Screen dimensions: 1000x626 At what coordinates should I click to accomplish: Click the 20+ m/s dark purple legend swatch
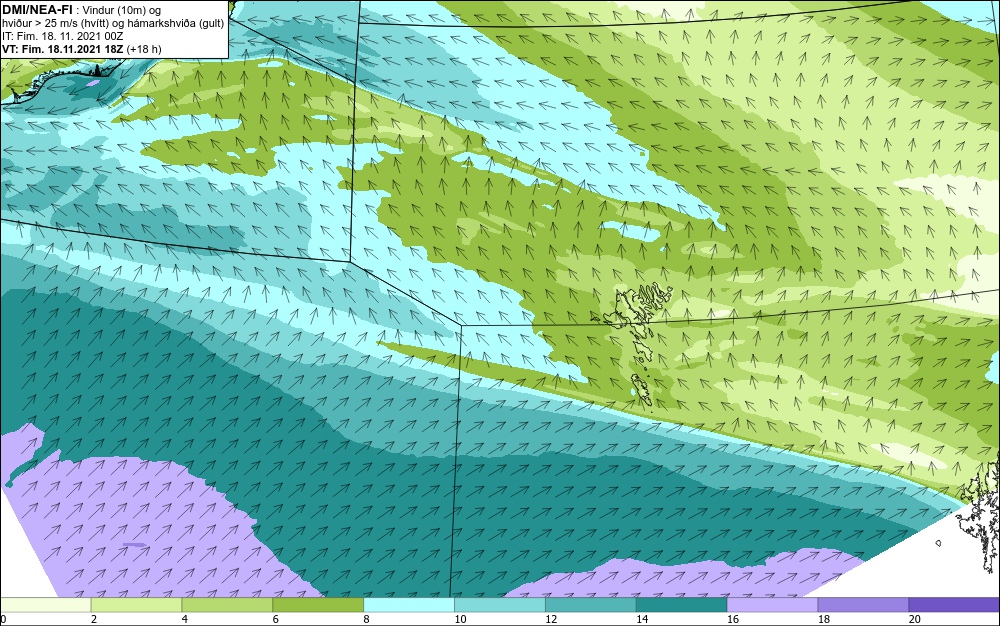coord(954,605)
